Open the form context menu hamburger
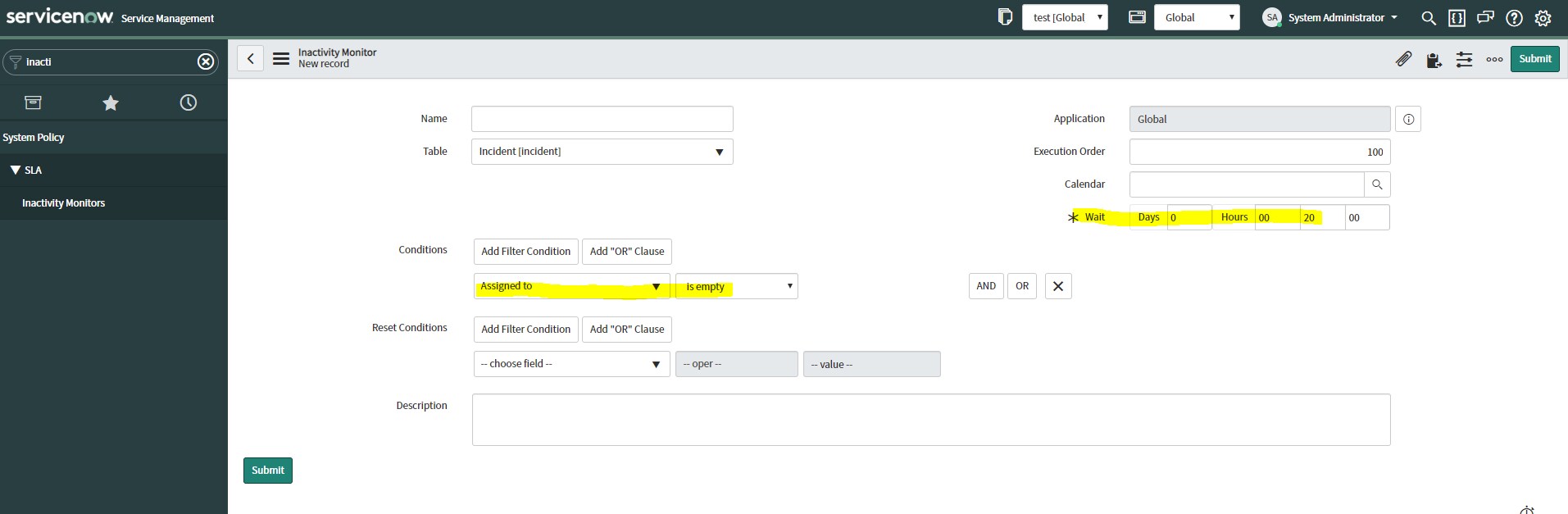This screenshot has height=514, width=1568. point(281,58)
